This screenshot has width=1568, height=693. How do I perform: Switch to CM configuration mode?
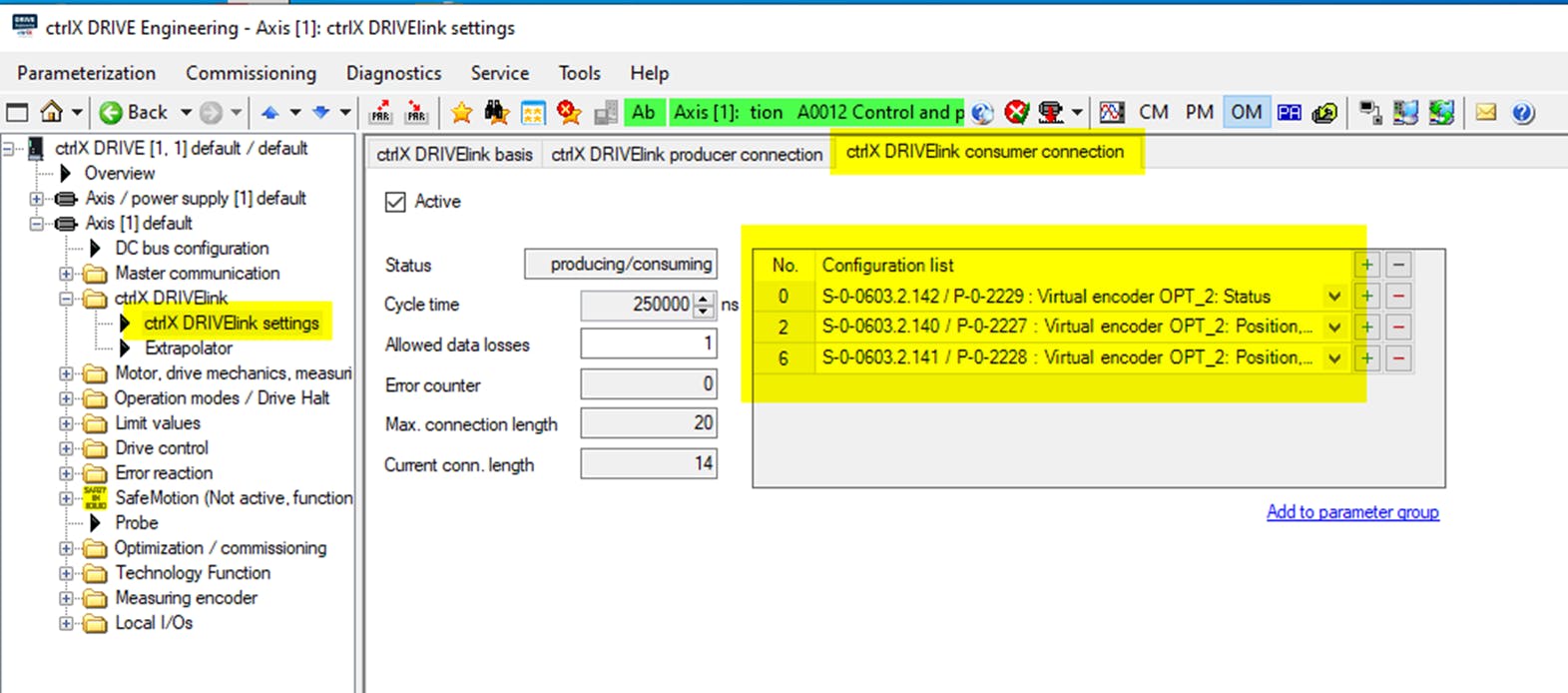[x=1154, y=112]
